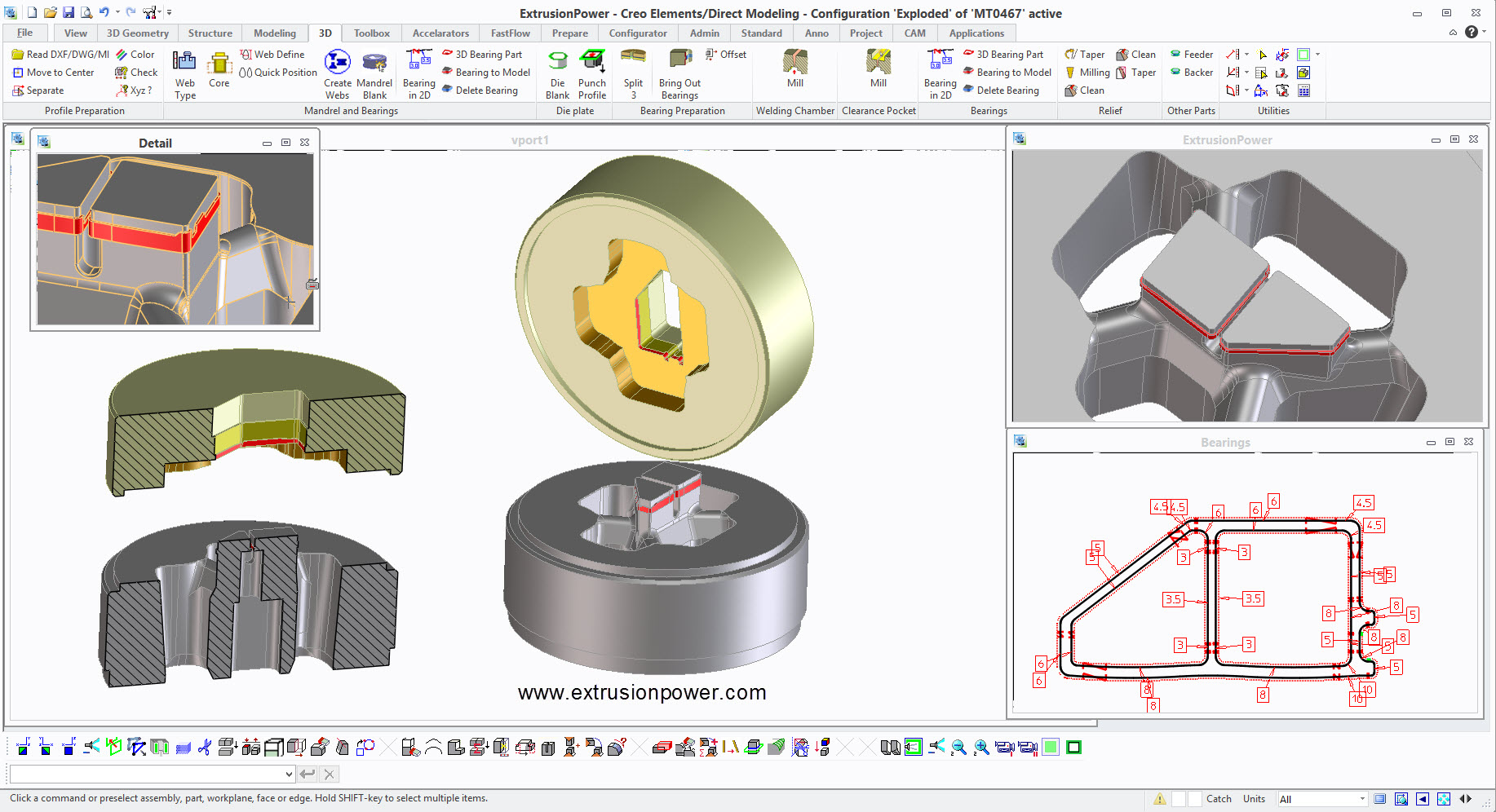The image size is (1496, 812).
Task: Click the yellow arrow select utility icon
Action: (1263, 55)
